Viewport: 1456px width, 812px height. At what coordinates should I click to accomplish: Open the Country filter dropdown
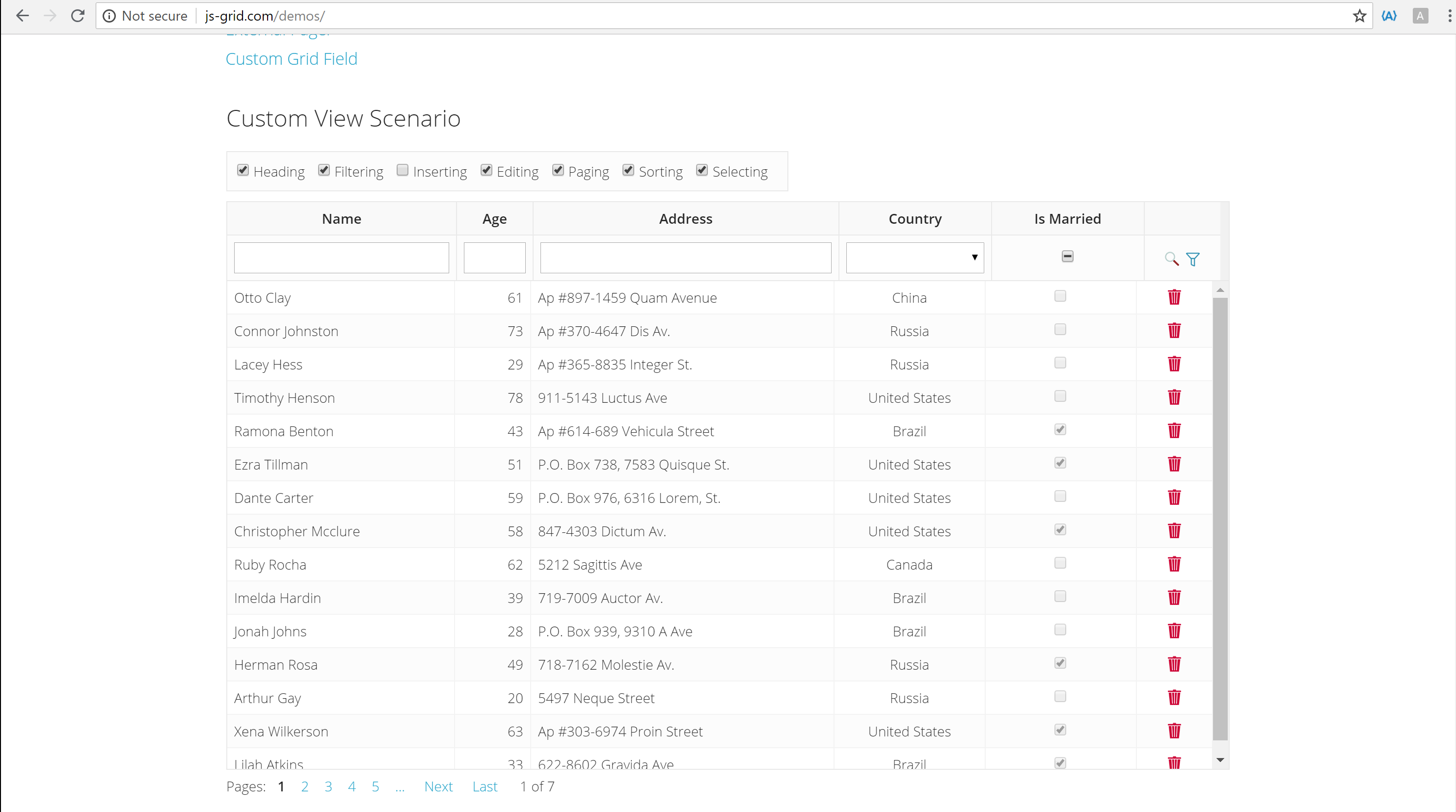point(915,258)
